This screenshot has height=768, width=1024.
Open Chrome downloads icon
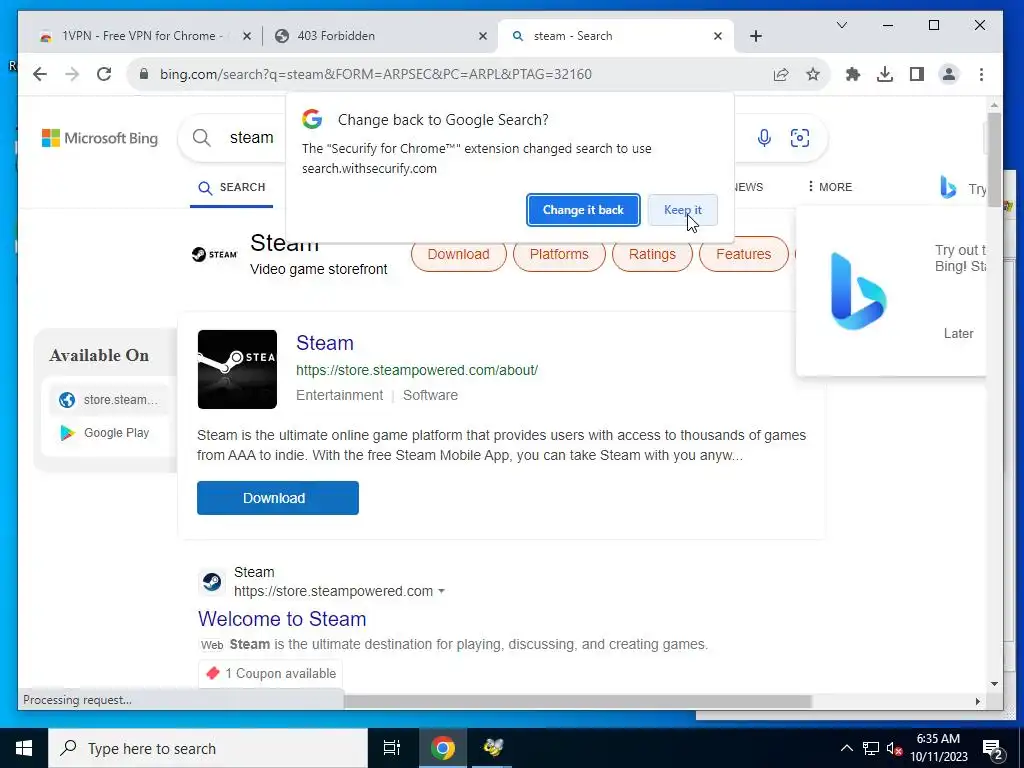click(x=885, y=74)
